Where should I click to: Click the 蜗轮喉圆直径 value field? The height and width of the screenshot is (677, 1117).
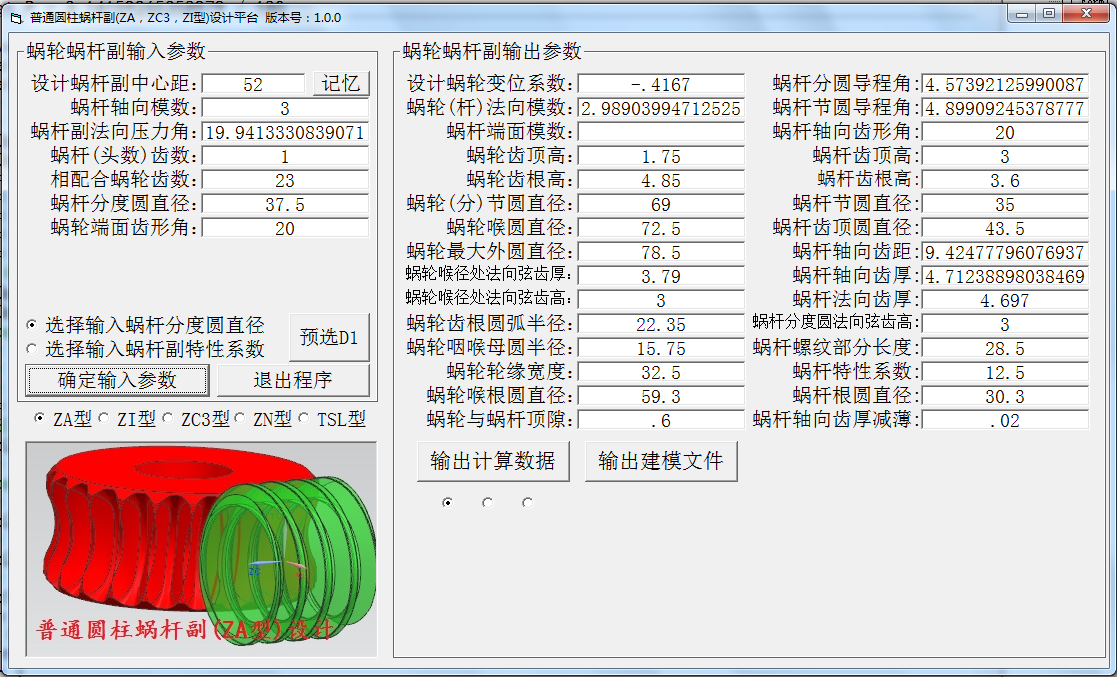661,228
